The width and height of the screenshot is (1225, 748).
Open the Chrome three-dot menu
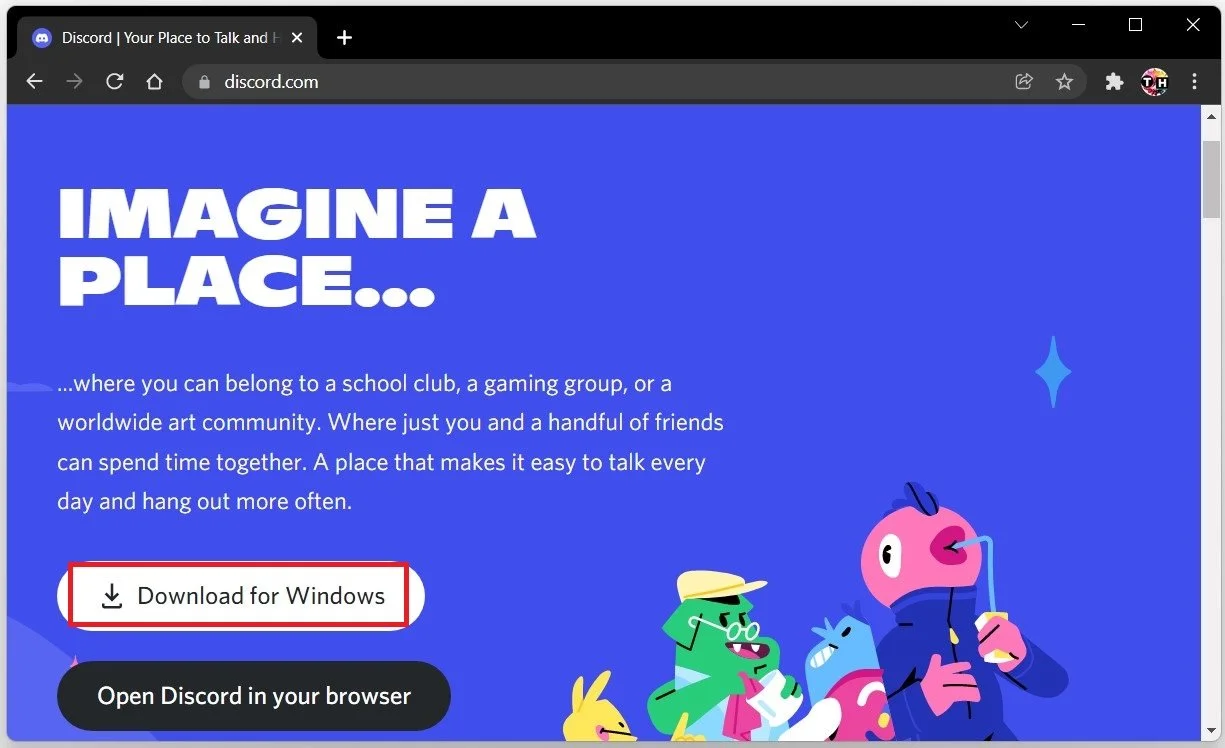coord(1194,82)
